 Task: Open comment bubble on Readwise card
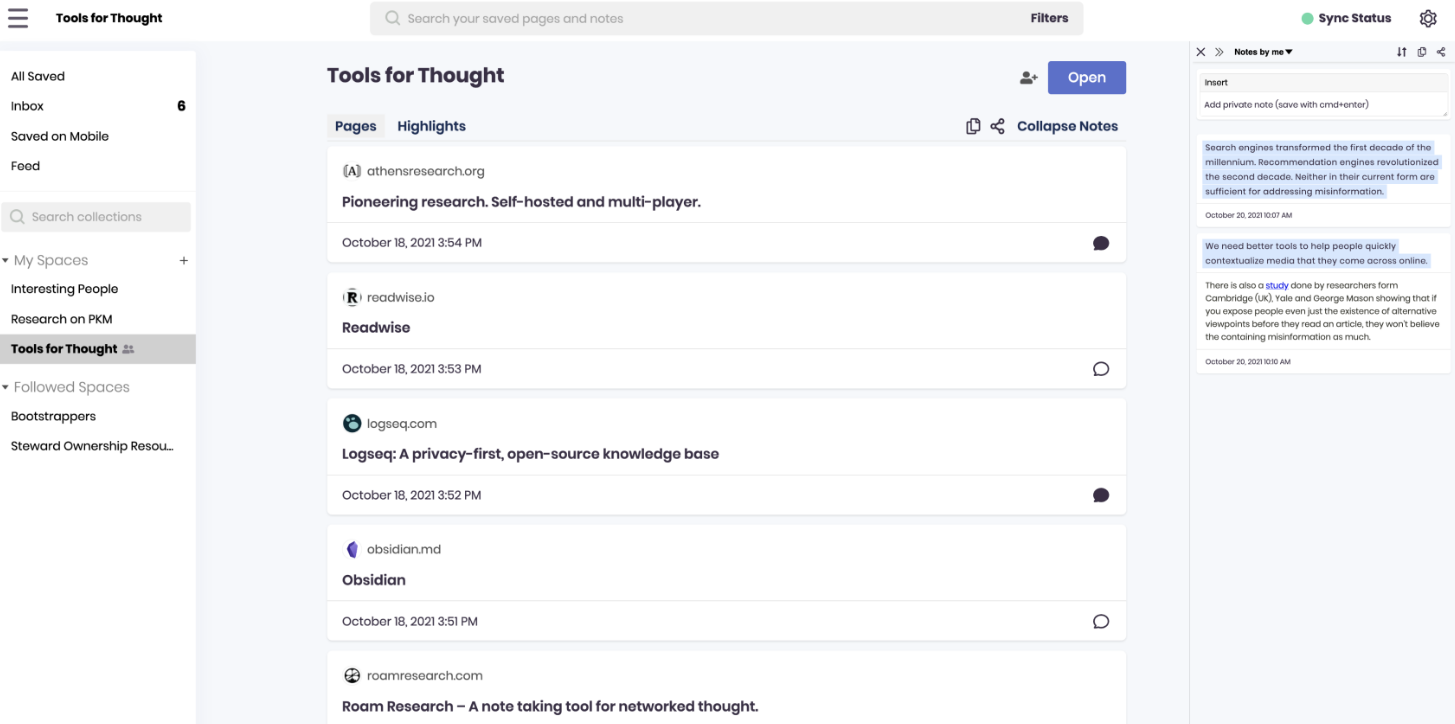pos(1101,369)
